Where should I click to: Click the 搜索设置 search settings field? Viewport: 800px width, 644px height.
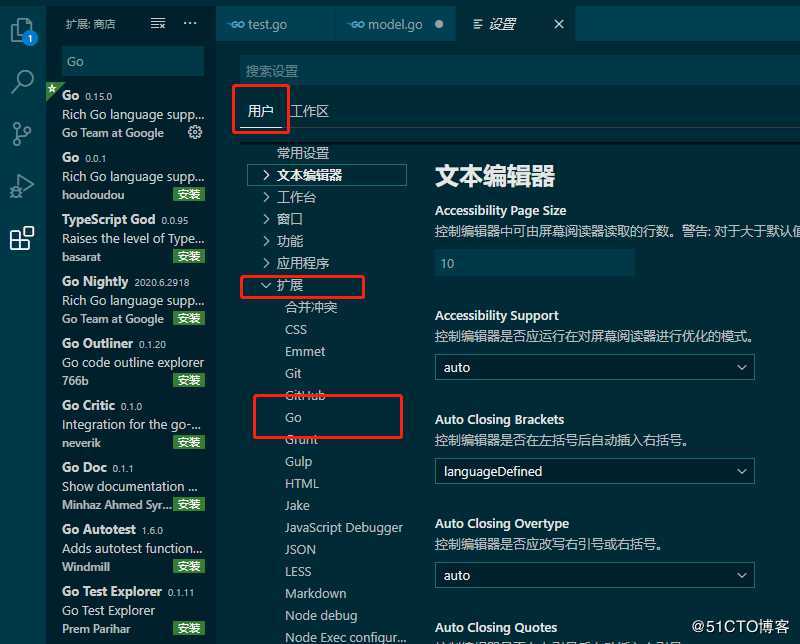(x=519, y=71)
